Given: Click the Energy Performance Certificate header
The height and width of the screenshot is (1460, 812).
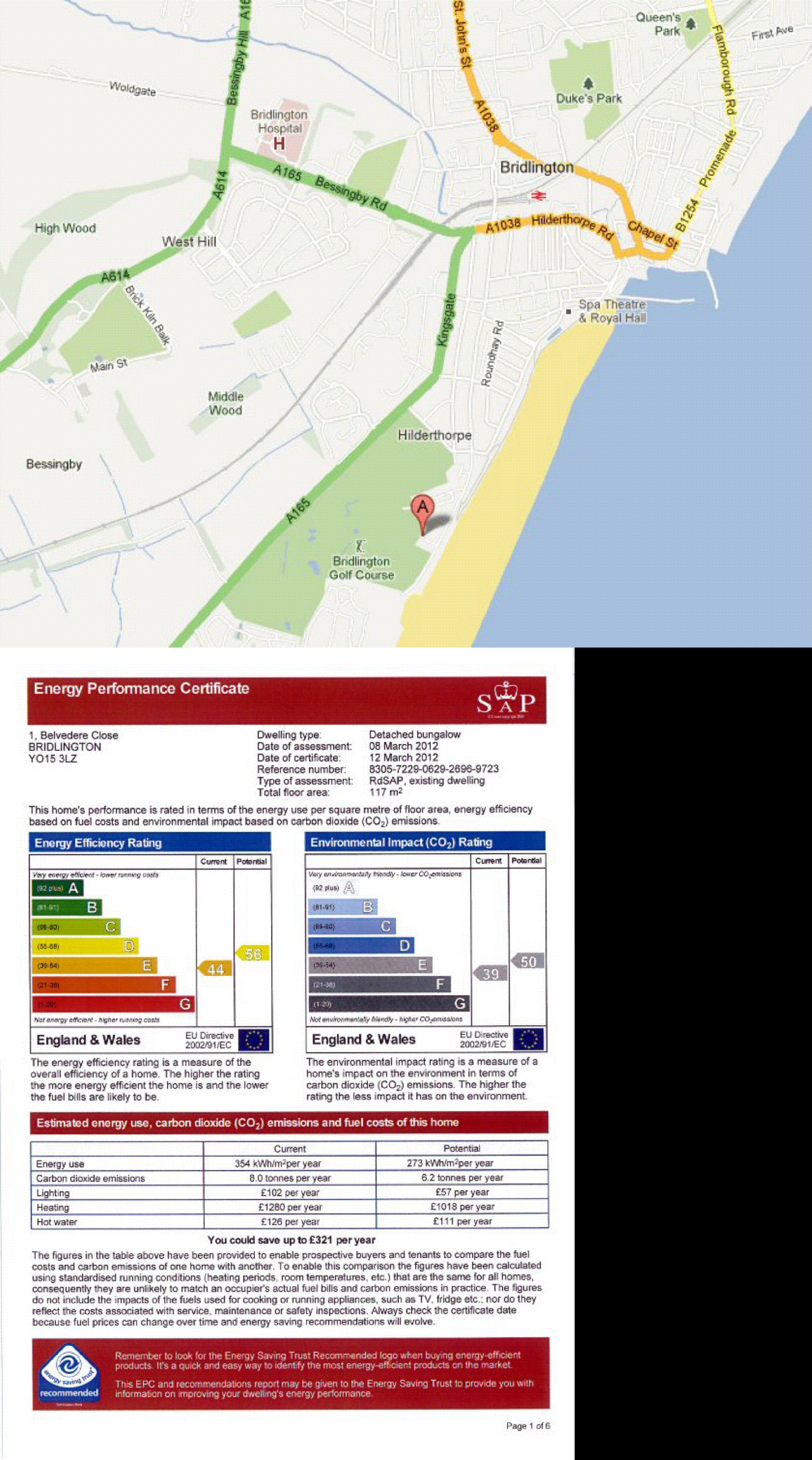Looking at the screenshot, I should click(x=142, y=688).
